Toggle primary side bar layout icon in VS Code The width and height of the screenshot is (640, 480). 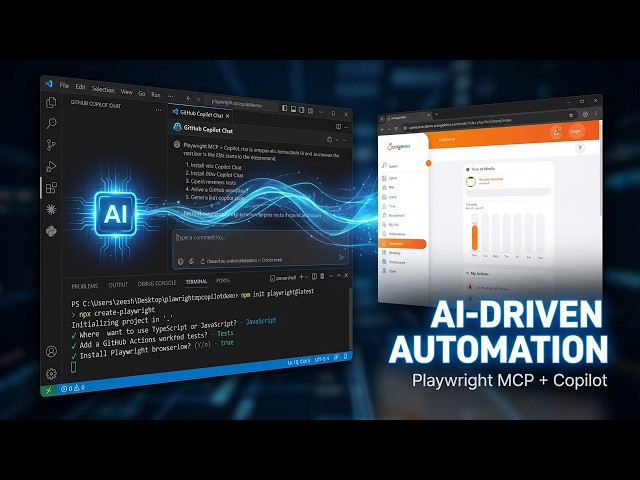tap(284, 108)
